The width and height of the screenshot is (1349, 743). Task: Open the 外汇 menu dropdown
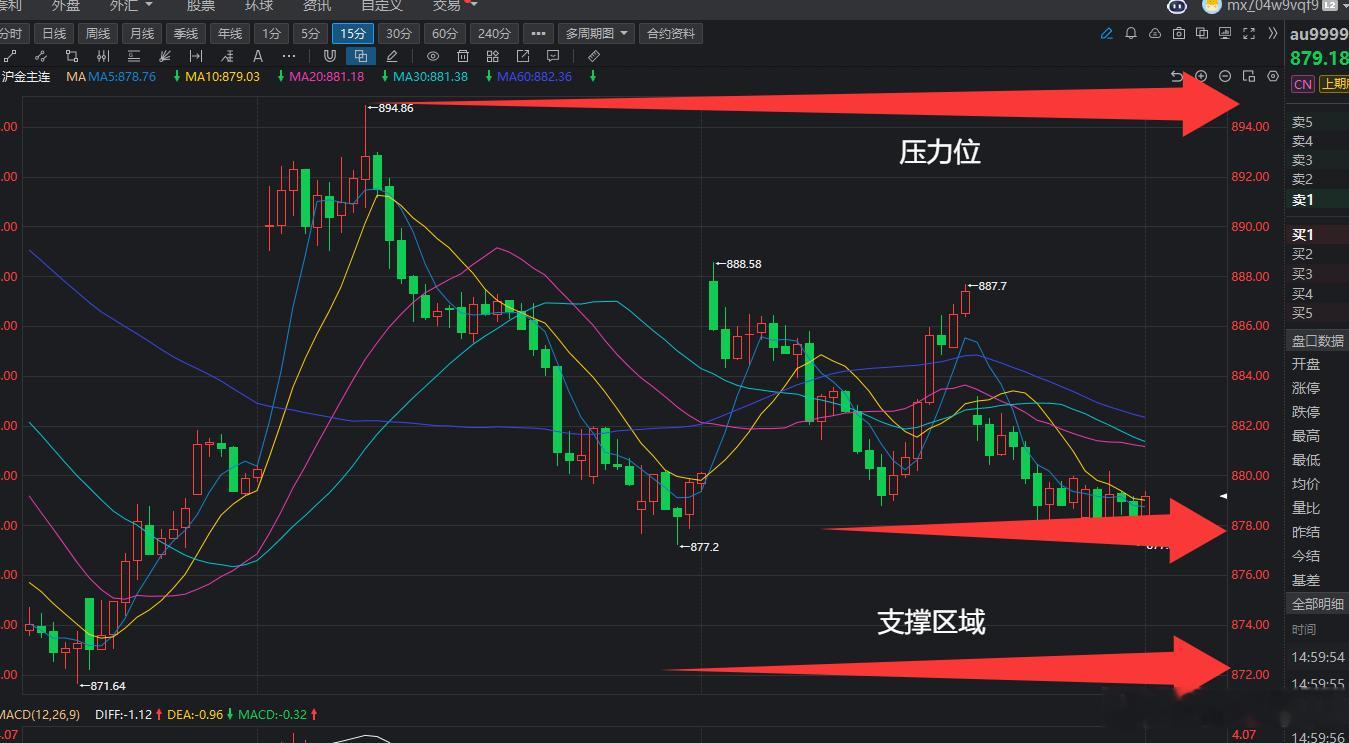click(131, 5)
